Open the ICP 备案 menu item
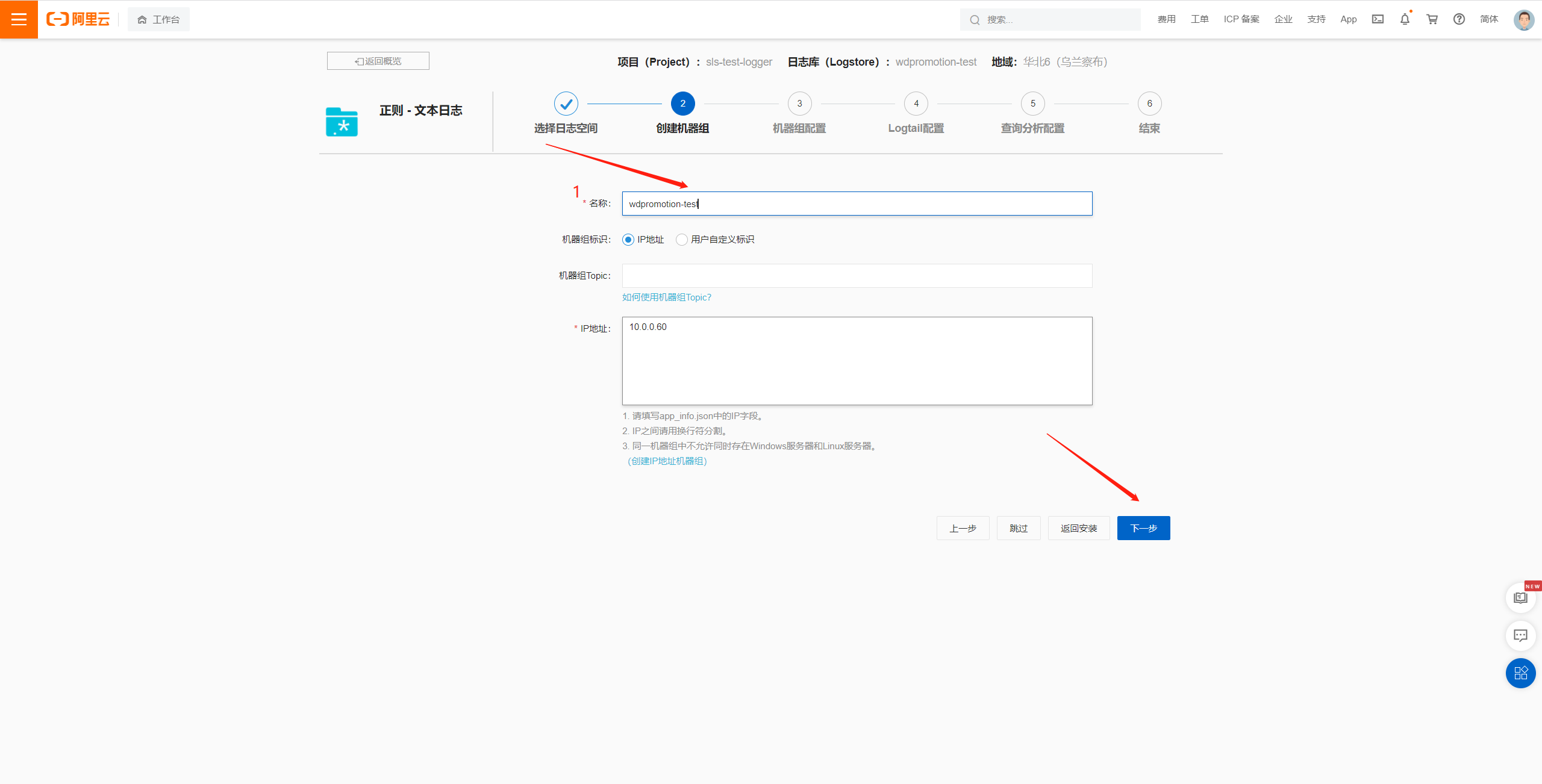Screen dimensions: 1542x784 [x=1241, y=19]
